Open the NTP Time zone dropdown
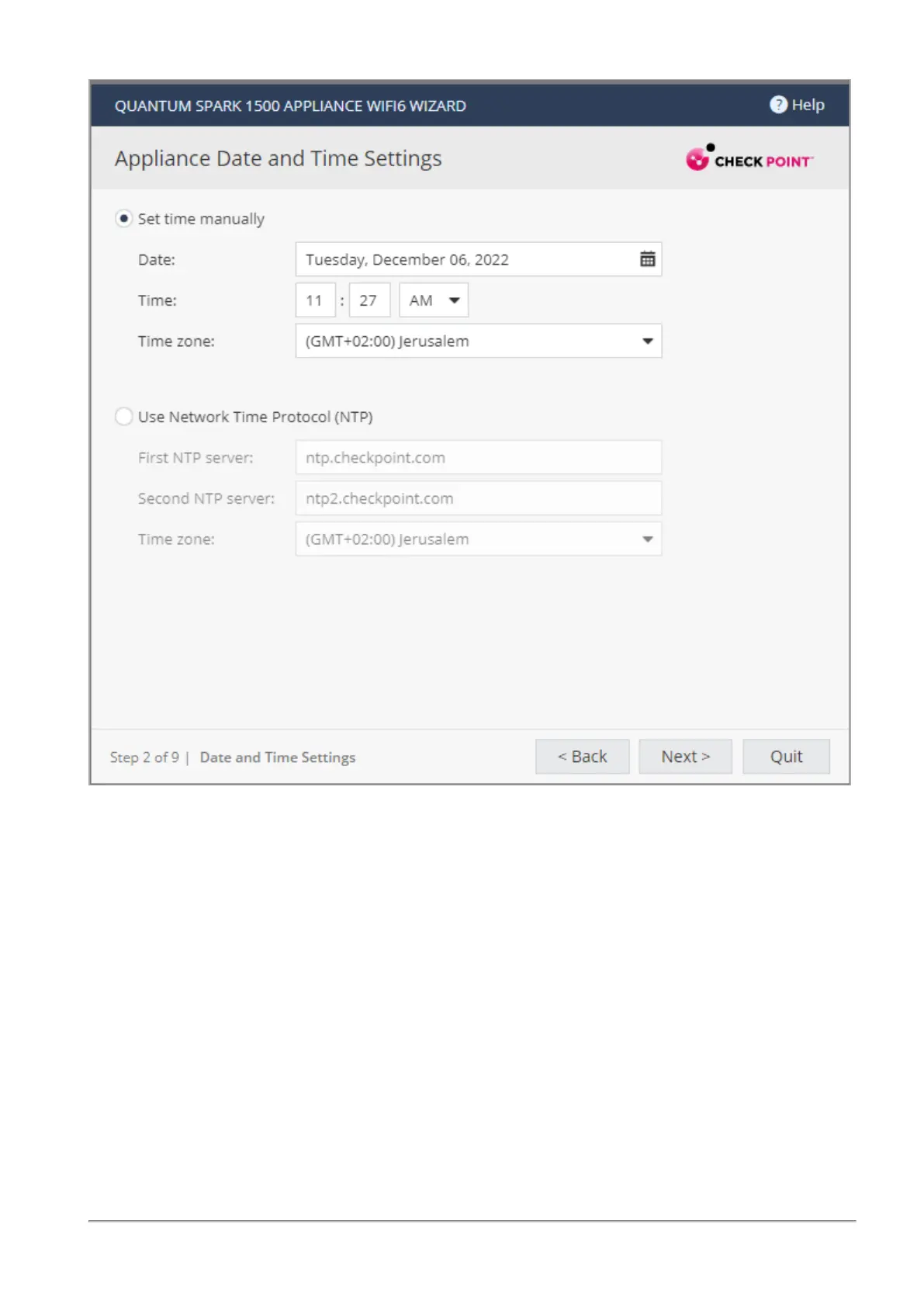Screen dimensions: 924x1307 point(479,539)
